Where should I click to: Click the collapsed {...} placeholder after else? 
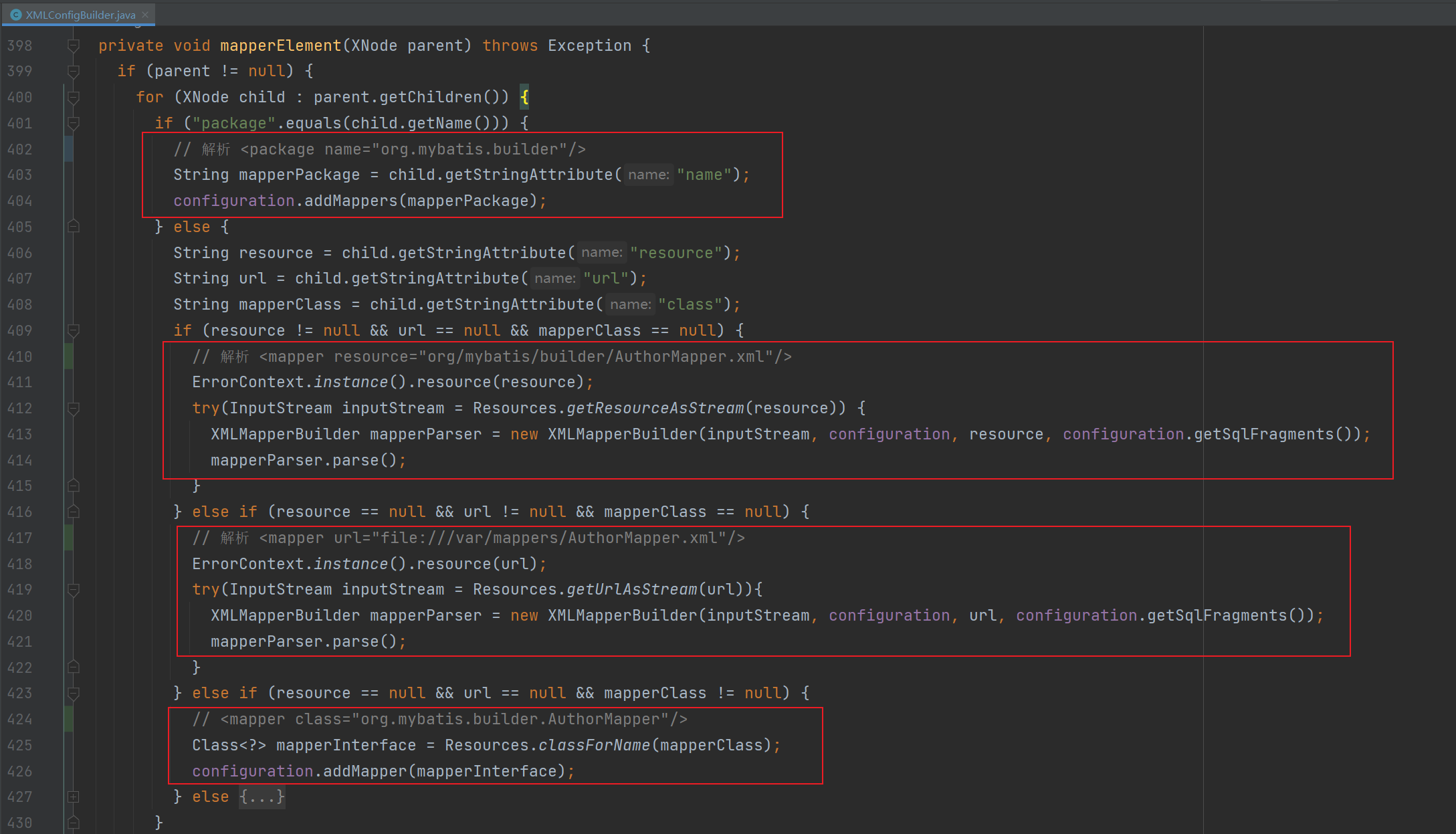point(262,797)
